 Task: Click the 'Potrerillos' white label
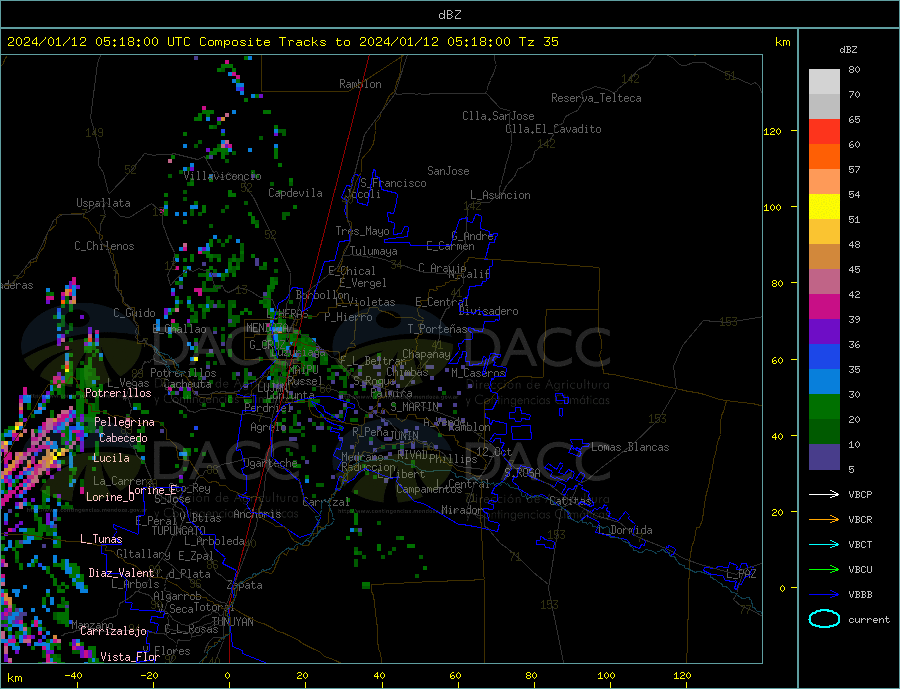[x=118, y=393]
